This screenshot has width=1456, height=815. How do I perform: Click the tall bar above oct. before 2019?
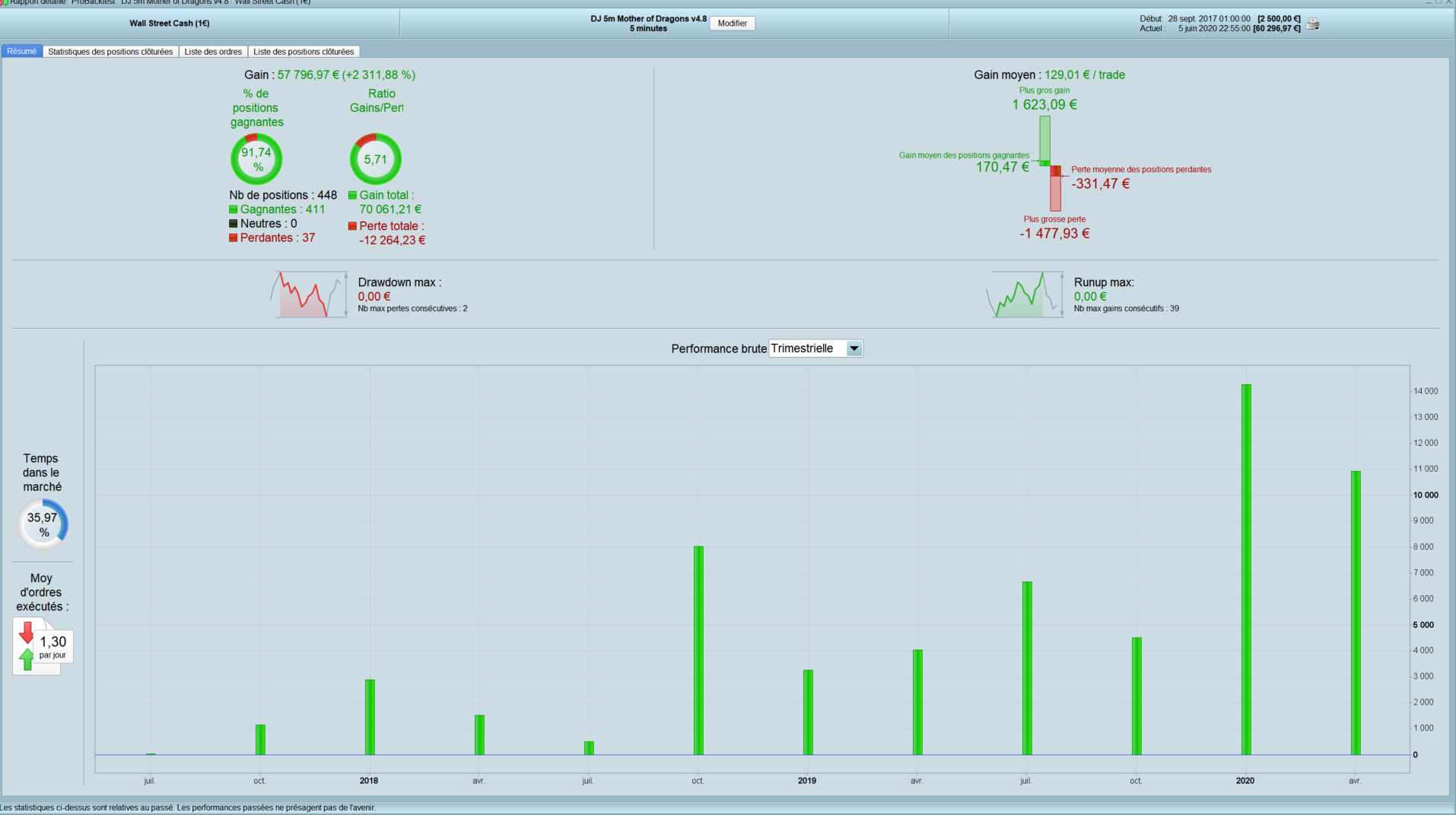(x=698, y=651)
